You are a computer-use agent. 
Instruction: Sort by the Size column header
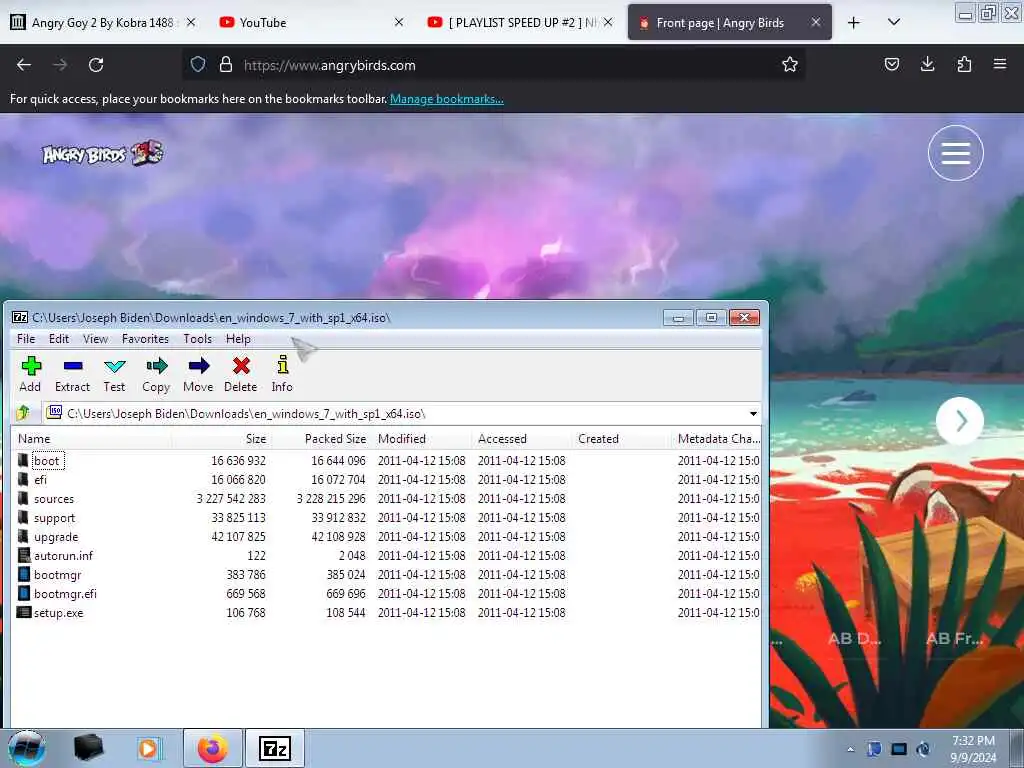click(221, 439)
